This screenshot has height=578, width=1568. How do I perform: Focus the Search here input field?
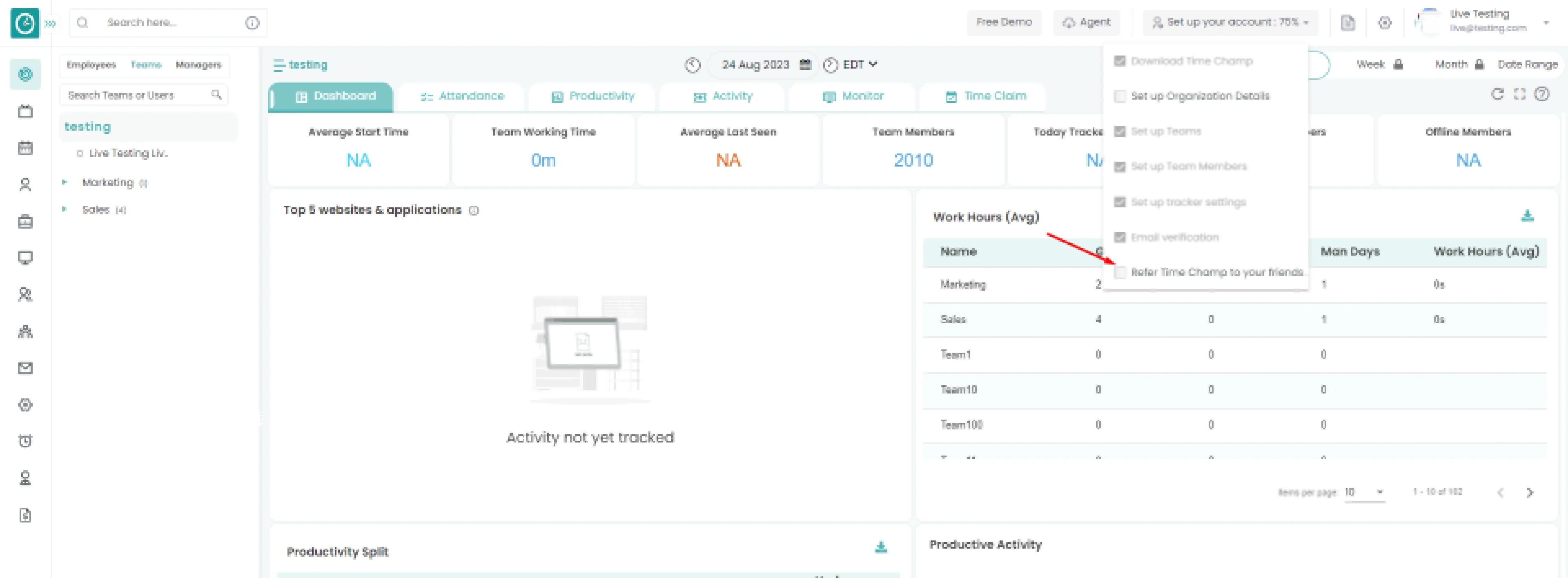point(168,22)
